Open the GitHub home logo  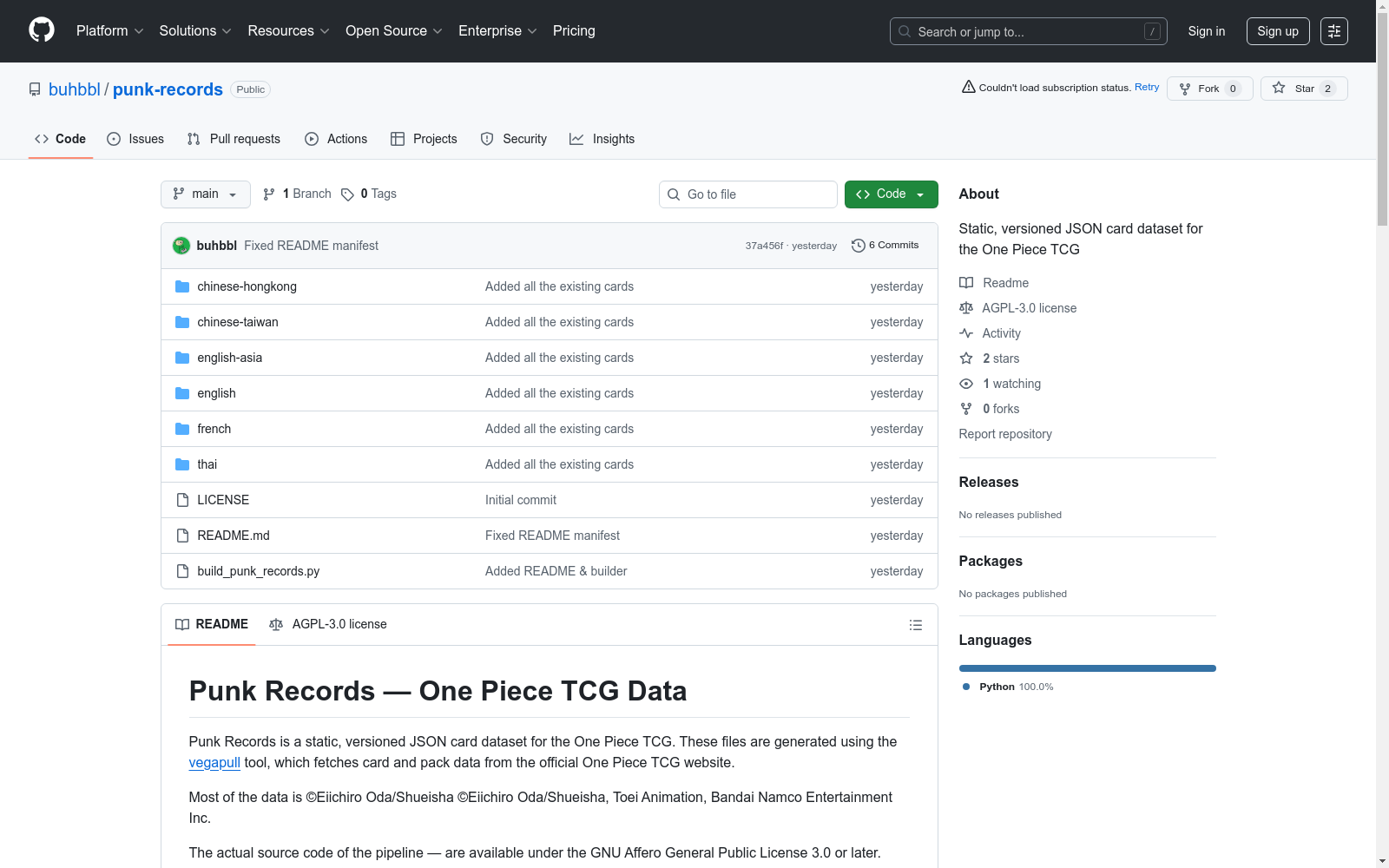[42, 30]
